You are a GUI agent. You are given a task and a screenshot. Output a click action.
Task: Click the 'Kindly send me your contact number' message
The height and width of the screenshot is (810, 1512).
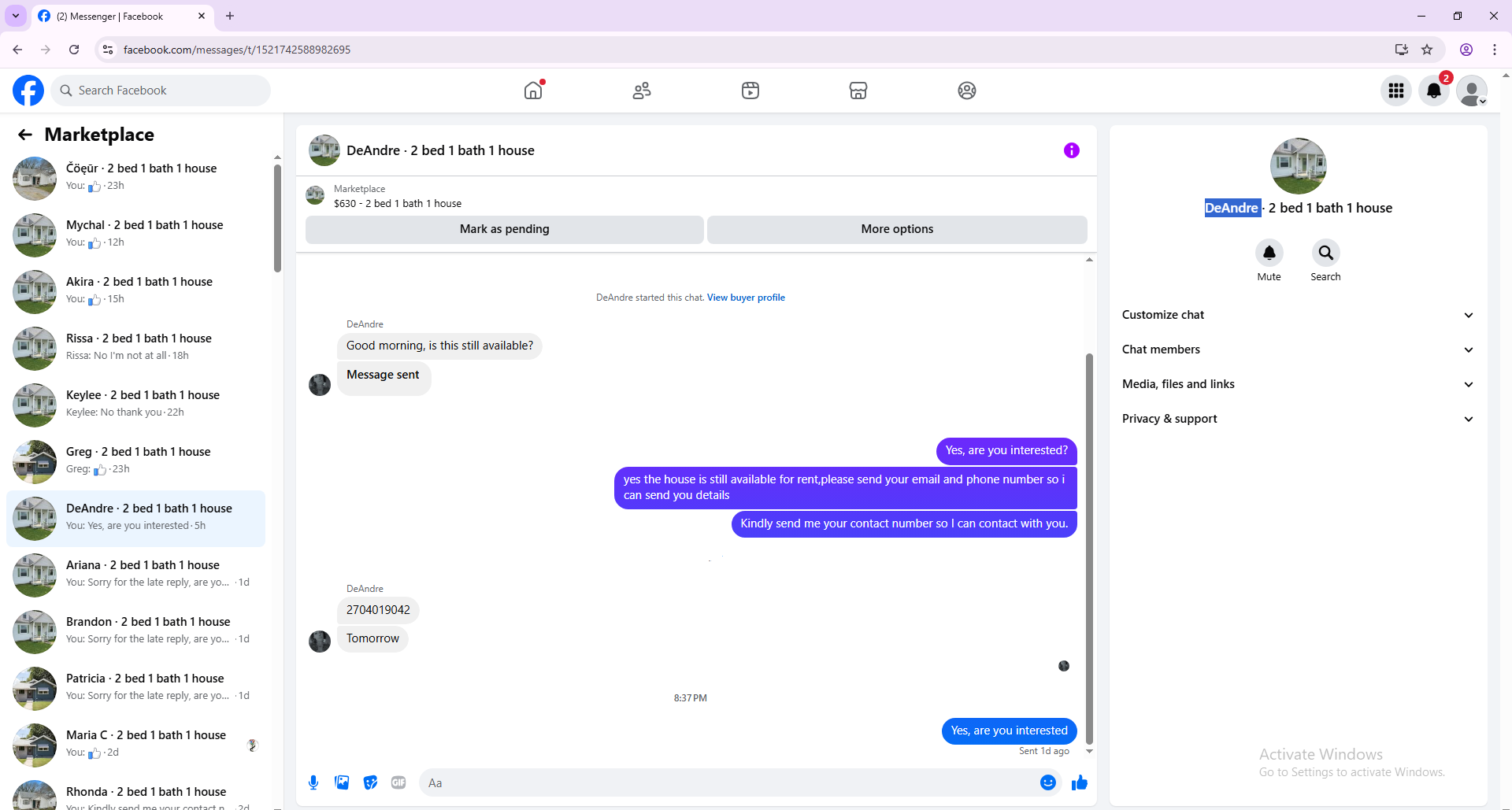point(904,523)
